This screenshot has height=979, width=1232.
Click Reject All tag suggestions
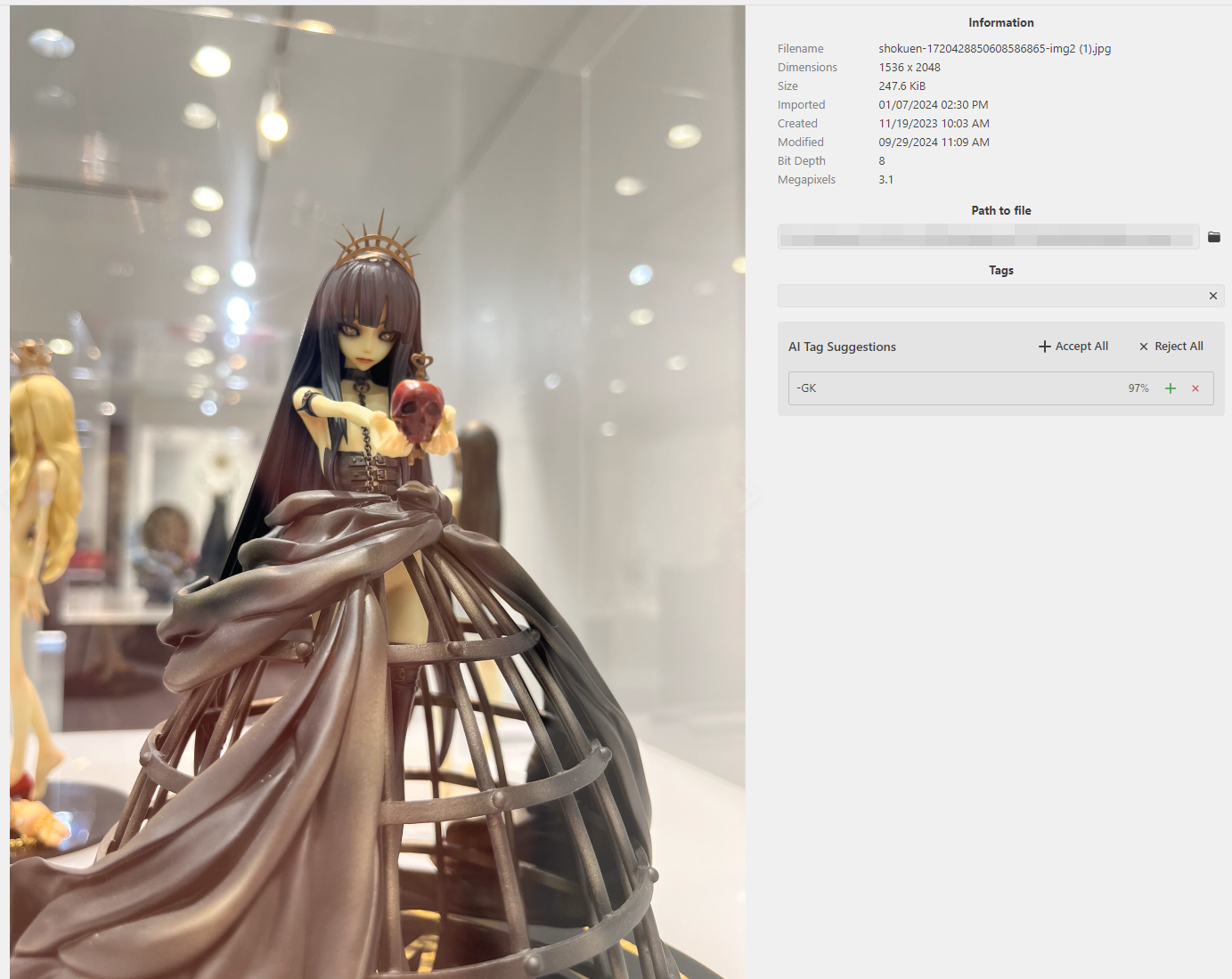click(x=1171, y=347)
